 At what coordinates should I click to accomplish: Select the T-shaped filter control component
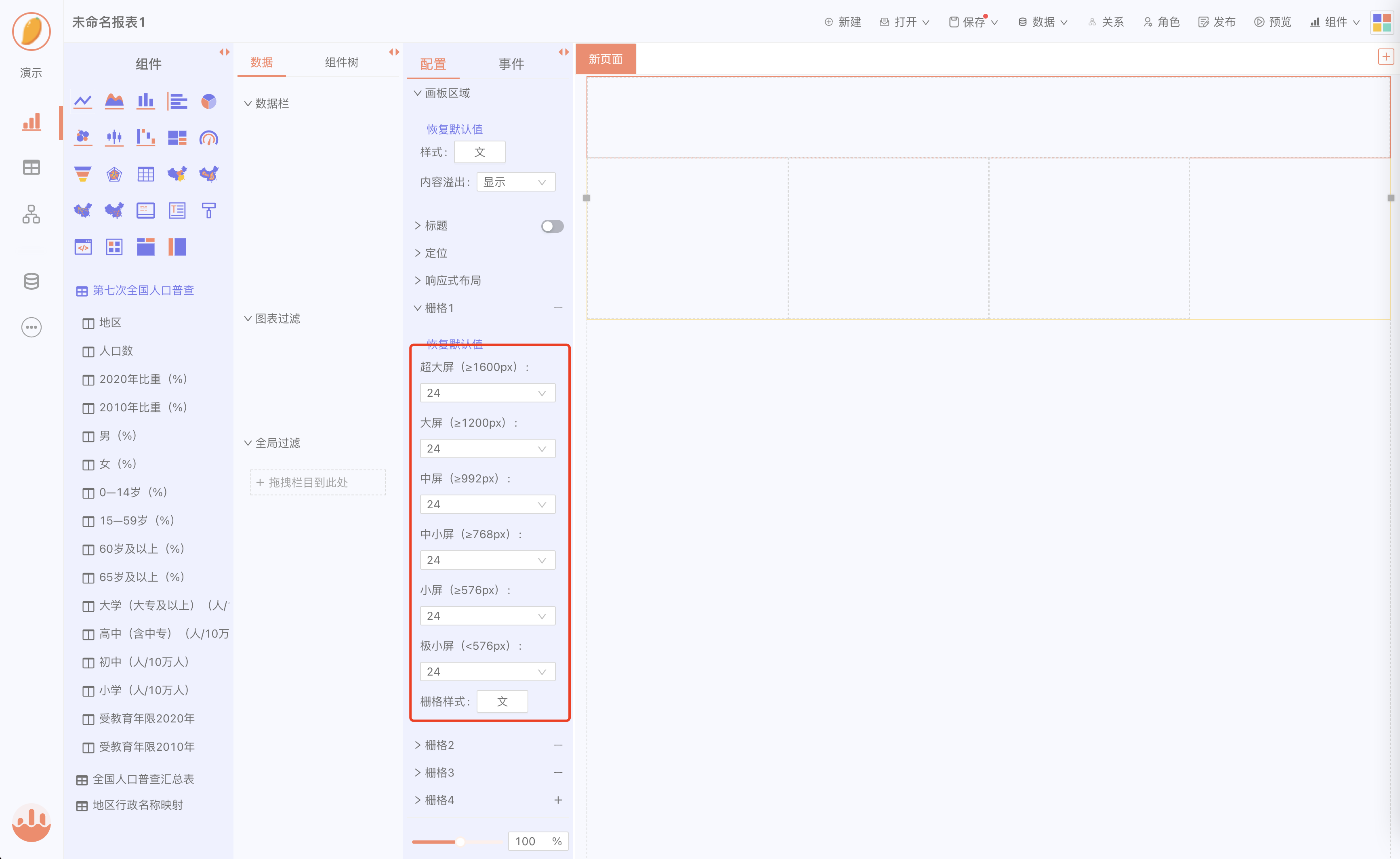click(x=208, y=211)
